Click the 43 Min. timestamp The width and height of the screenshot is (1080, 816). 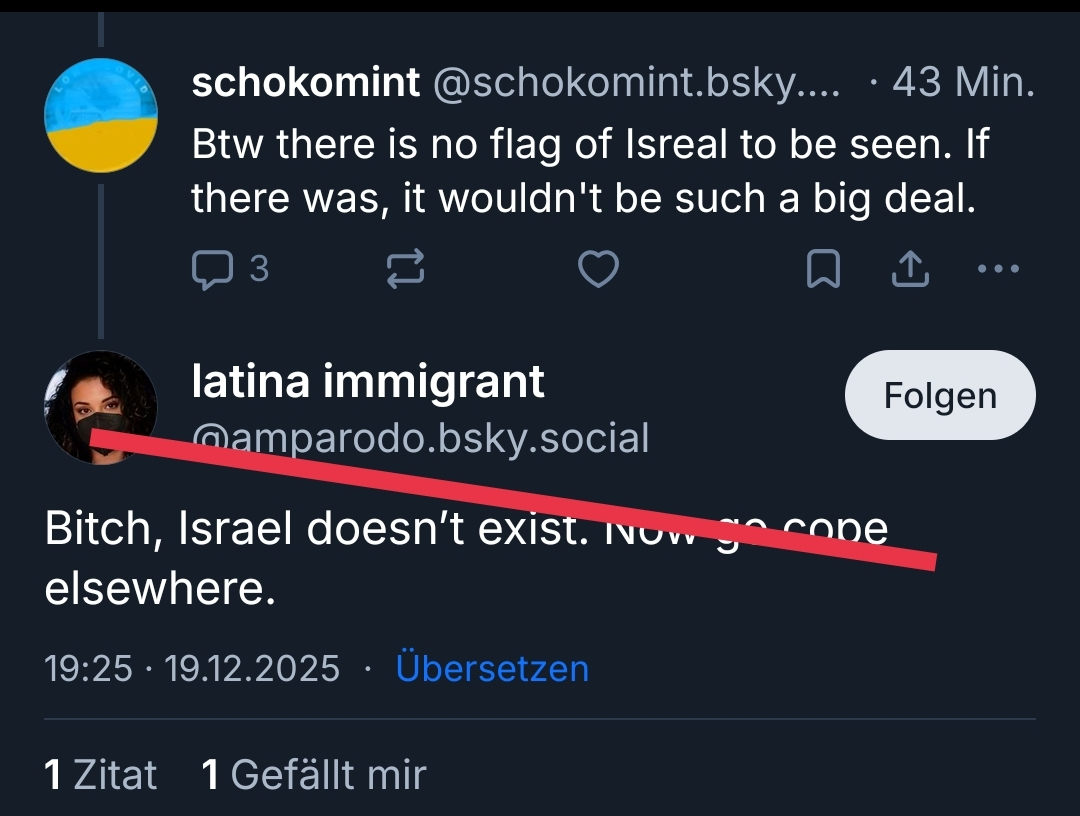pos(962,84)
